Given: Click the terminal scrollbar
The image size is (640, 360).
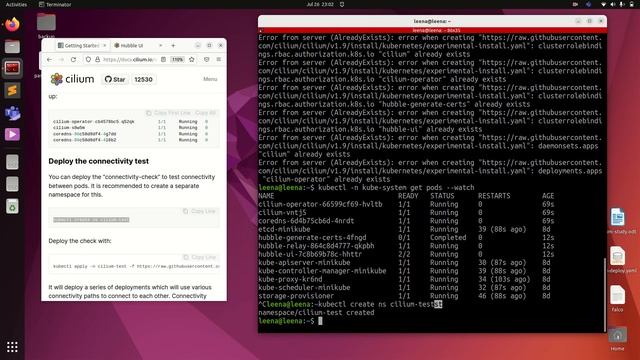Looking at the screenshot, I should (604, 295).
